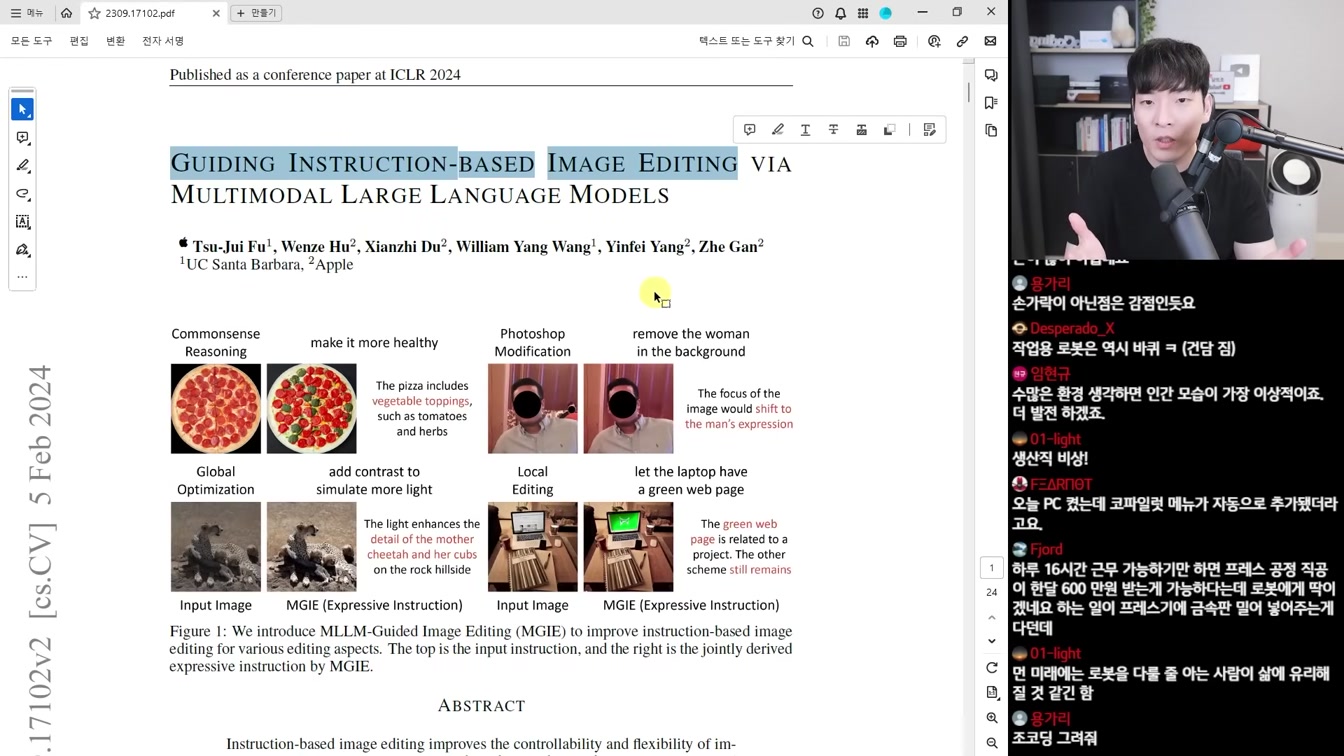The height and width of the screenshot is (756, 1344).
Task: Click the green web page laptop image
Action: pos(628,547)
